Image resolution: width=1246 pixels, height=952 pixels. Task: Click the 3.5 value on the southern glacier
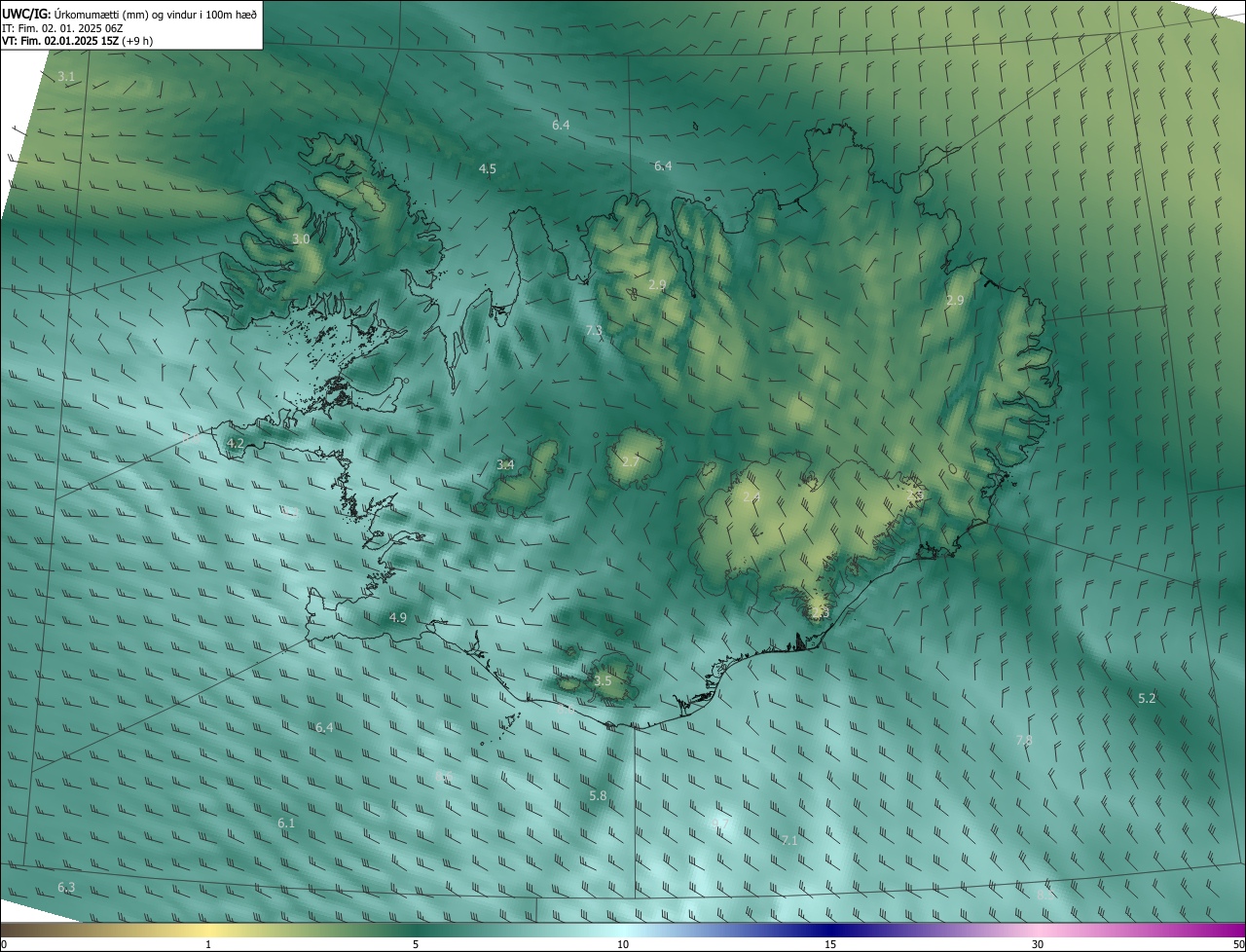tap(603, 681)
